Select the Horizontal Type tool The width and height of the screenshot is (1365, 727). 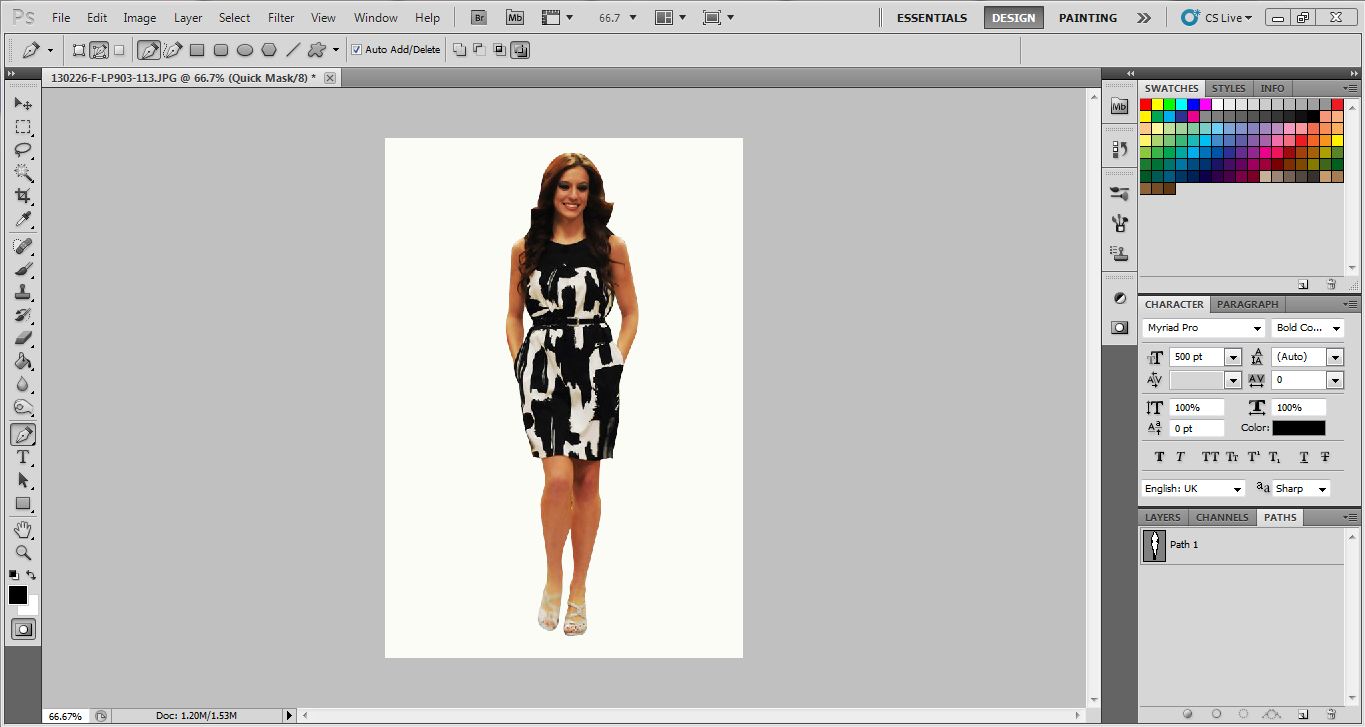pos(23,457)
